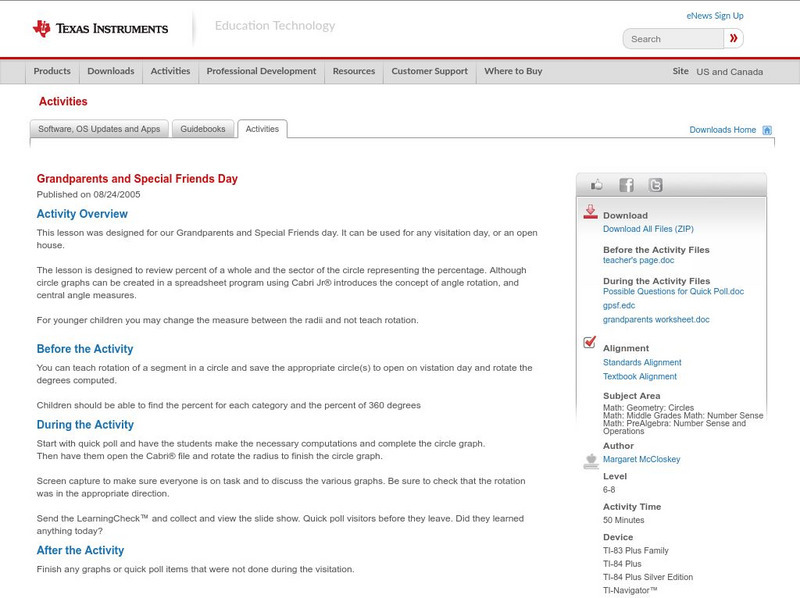The height and width of the screenshot is (598, 800).
Task: Open the Resources menu
Action: (354, 71)
